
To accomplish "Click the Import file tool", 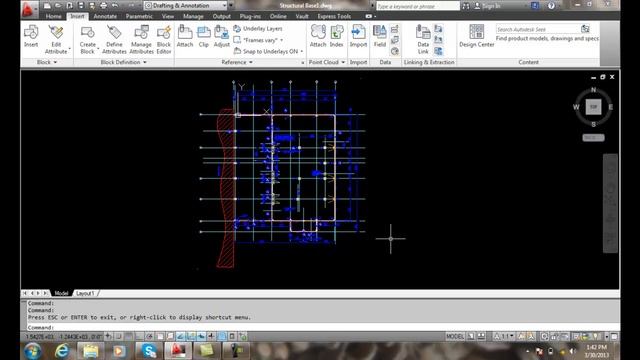I will 358,36.
